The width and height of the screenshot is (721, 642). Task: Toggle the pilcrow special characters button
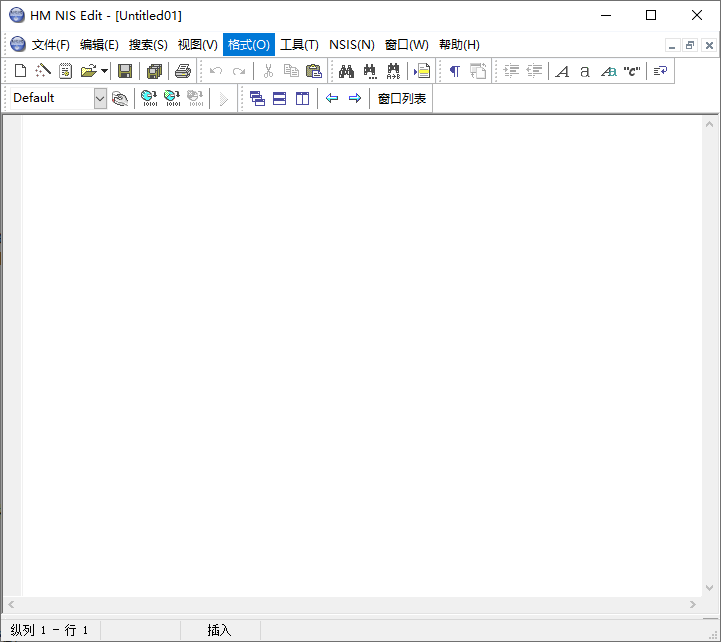[x=454, y=71]
